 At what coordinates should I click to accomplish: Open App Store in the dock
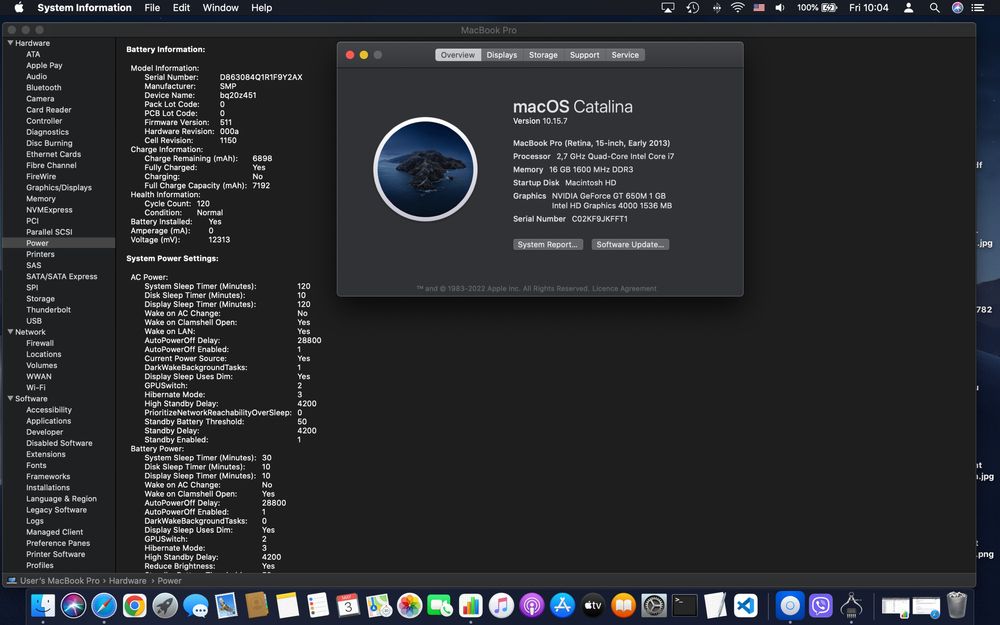[562, 605]
